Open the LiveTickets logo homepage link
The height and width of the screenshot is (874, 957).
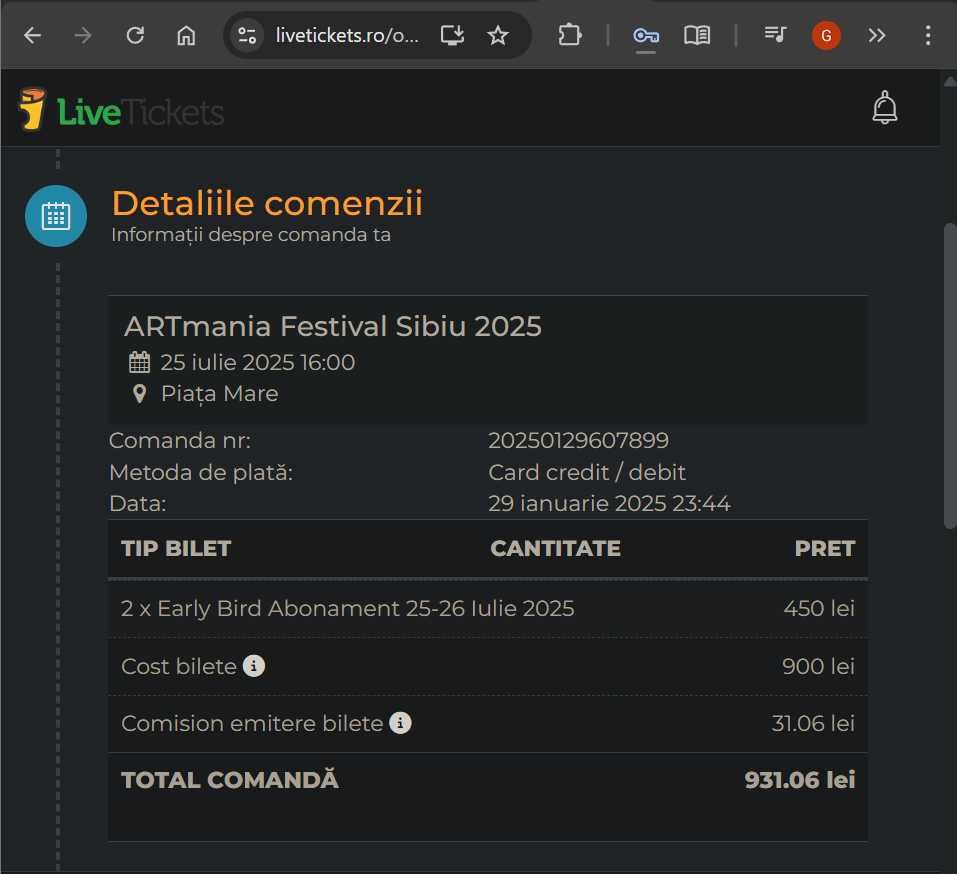coord(121,110)
